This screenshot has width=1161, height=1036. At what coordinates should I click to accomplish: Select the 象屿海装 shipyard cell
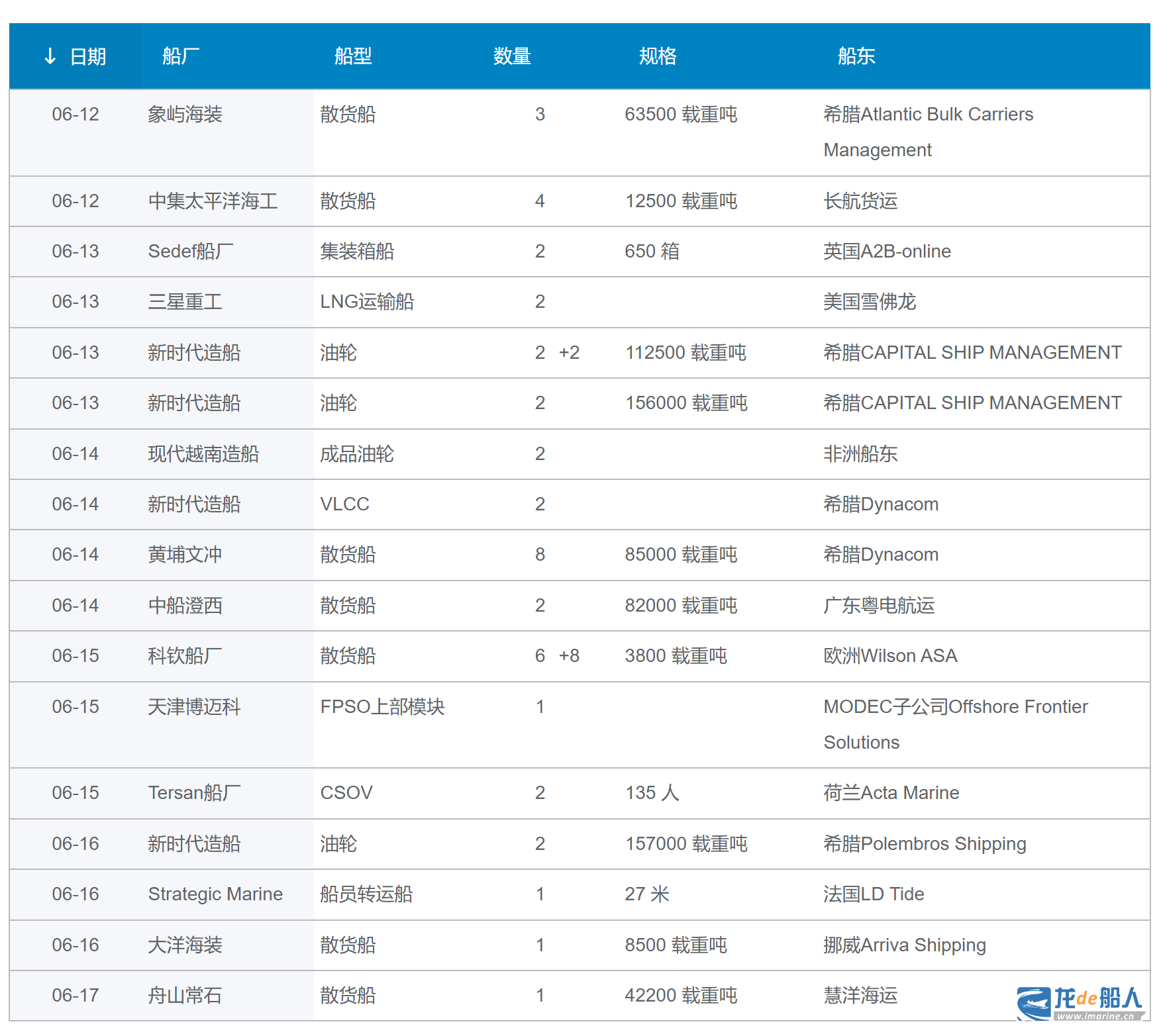point(185,115)
